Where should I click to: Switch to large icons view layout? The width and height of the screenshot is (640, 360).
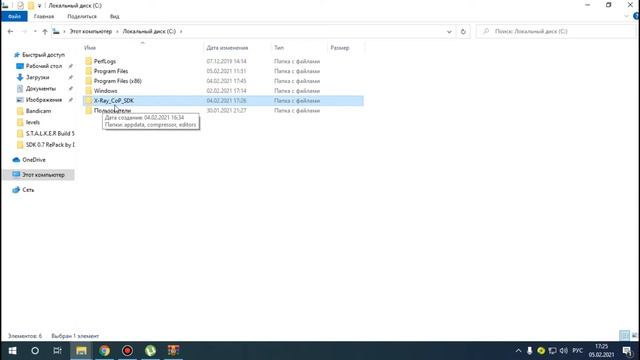[634, 336]
